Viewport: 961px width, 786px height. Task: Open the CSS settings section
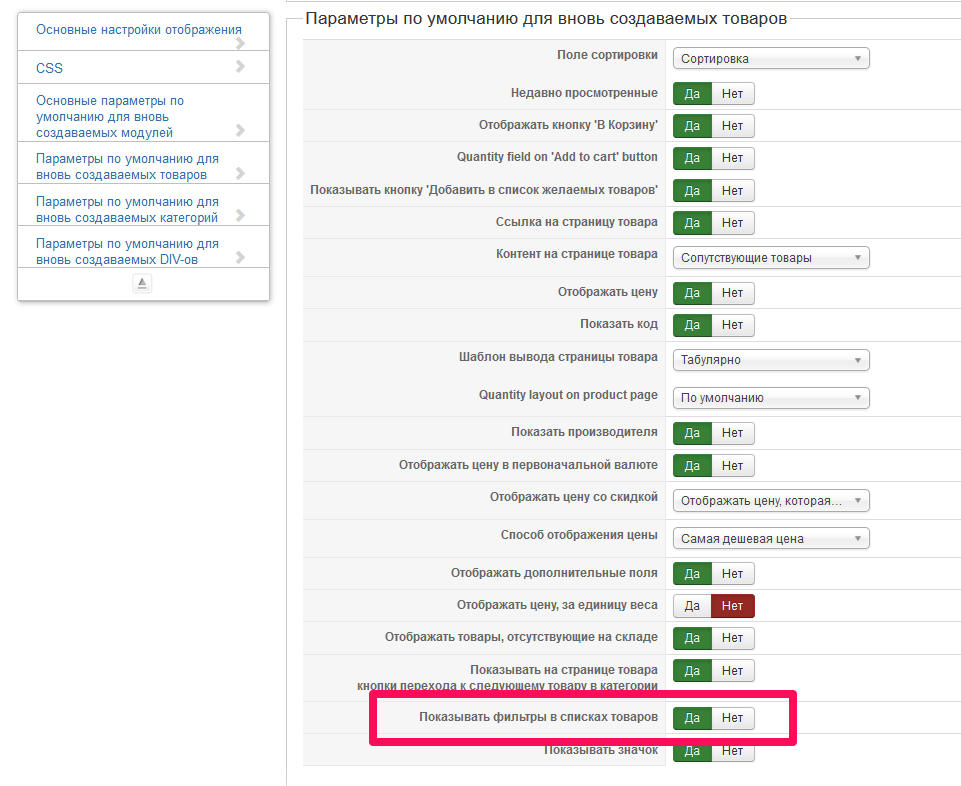pos(49,68)
